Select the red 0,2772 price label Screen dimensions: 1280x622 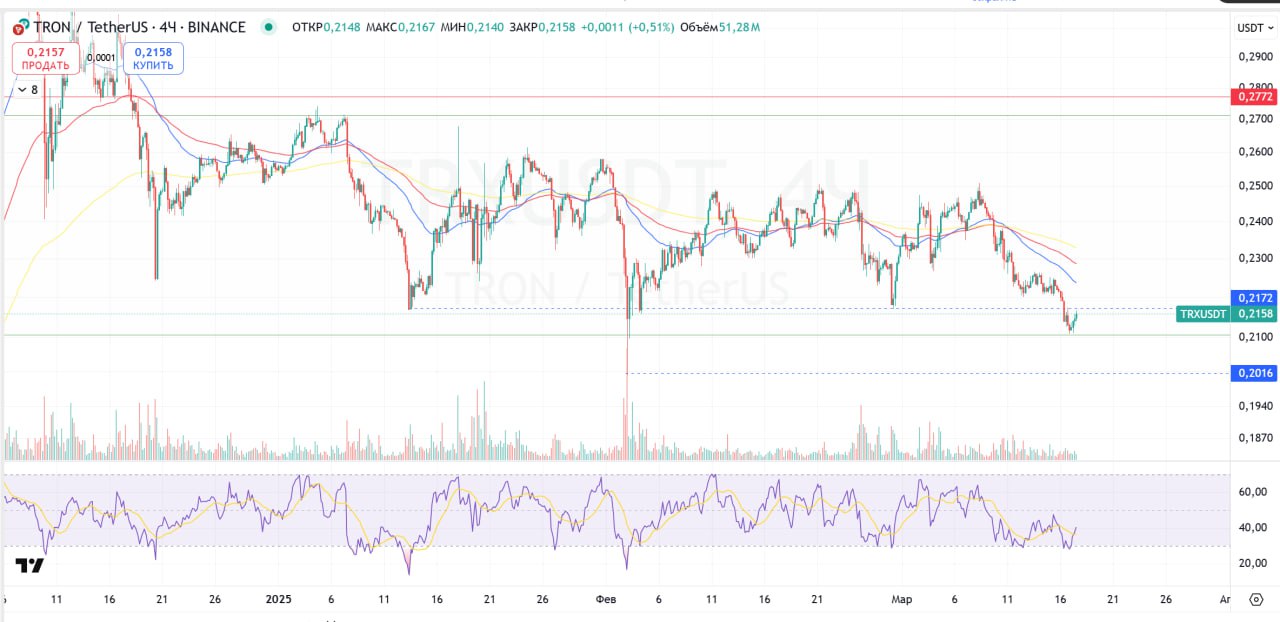click(x=1255, y=97)
